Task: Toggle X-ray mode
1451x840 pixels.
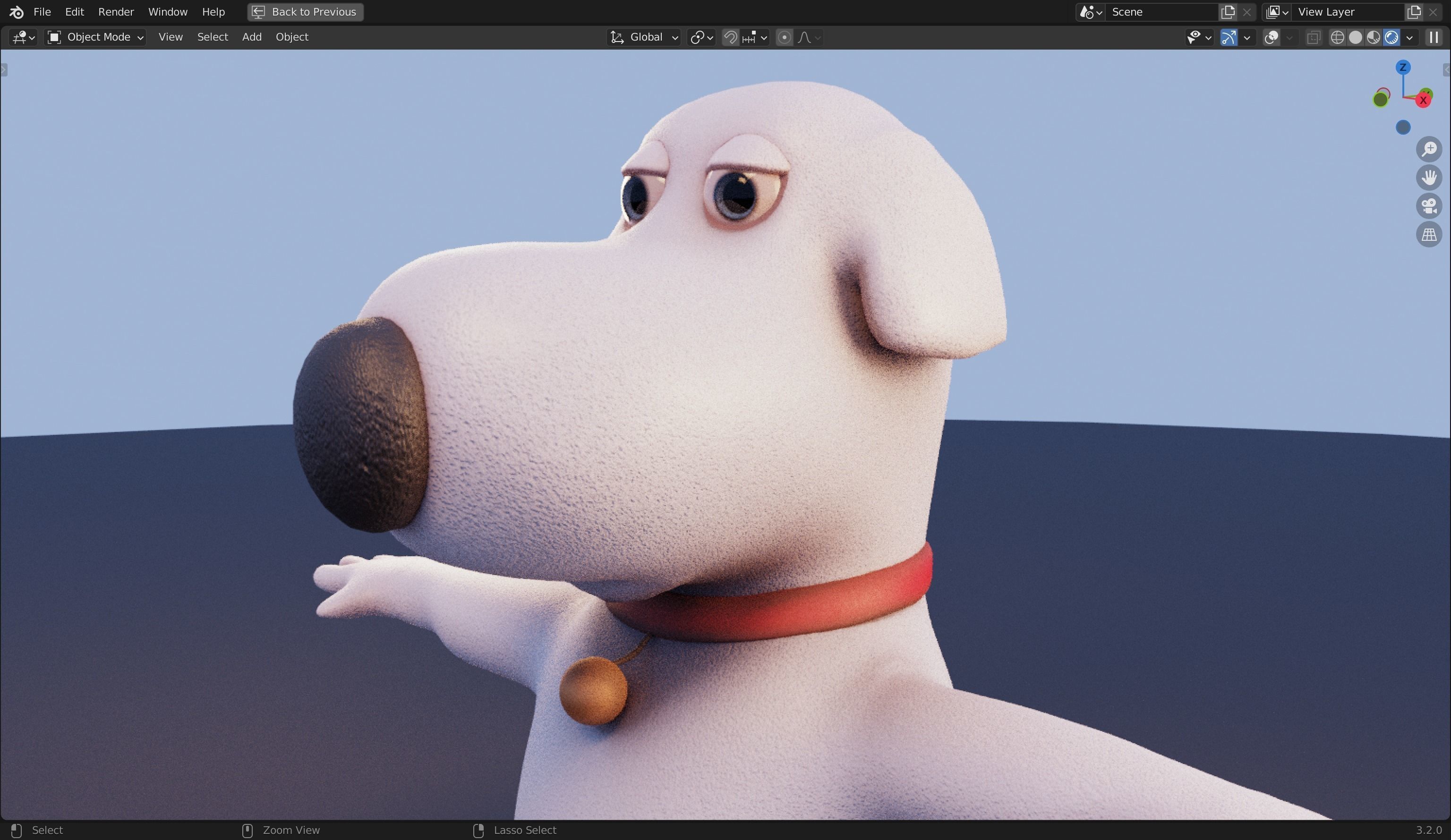Action: 1314,37
